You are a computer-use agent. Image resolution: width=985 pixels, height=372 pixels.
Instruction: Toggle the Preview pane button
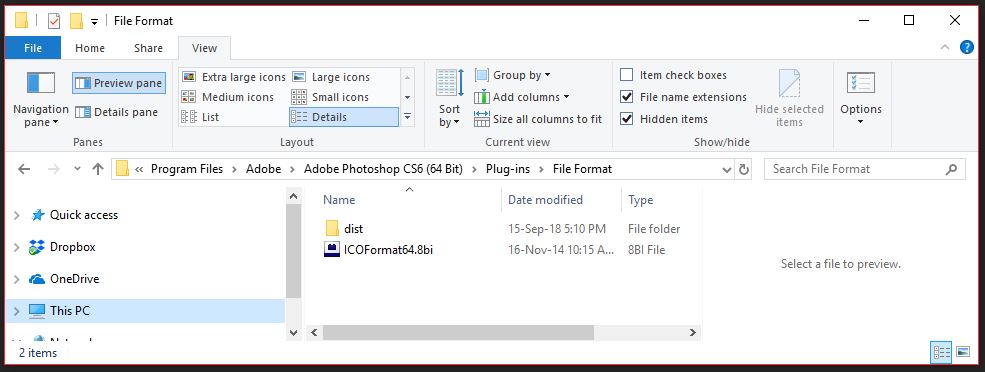point(119,83)
